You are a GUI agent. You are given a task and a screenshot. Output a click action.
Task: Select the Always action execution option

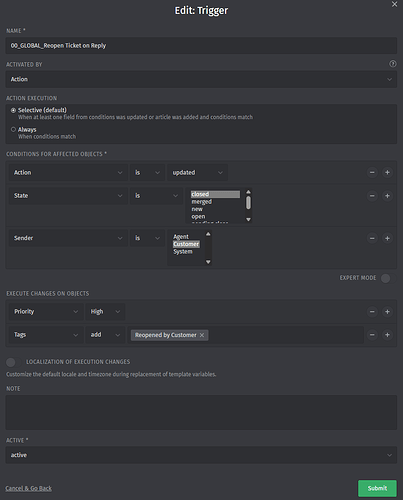point(13,129)
